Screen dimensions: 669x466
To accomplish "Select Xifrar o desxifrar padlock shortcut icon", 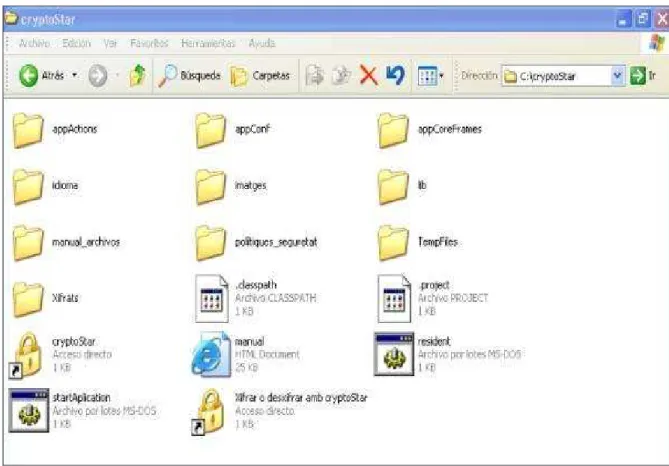I will tap(209, 411).
